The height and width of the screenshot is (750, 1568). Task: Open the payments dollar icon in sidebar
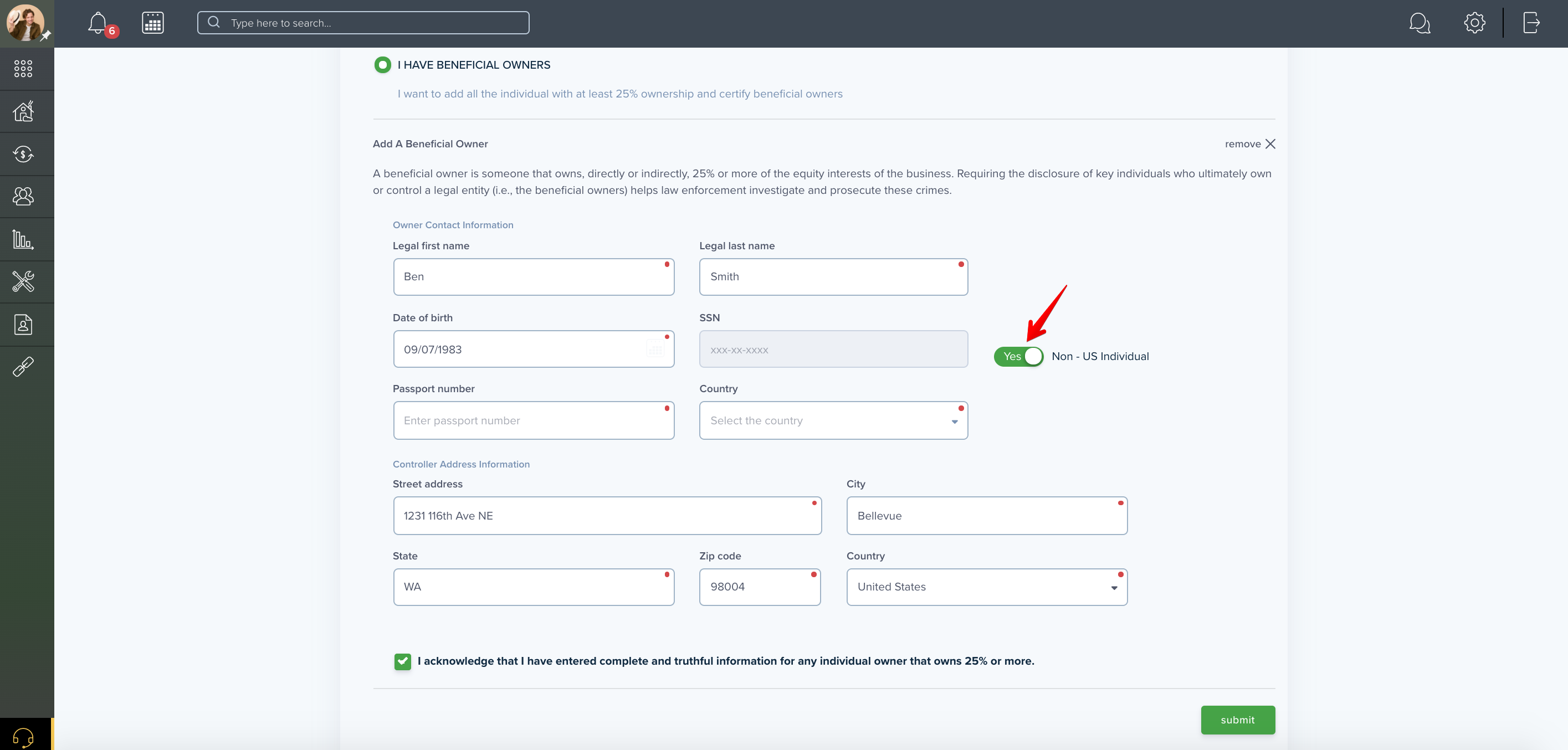pos(23,154)
